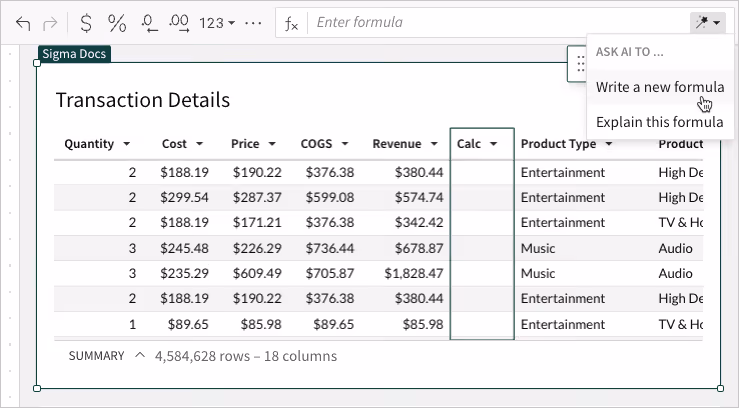This screenshot has height=408, width=739.
Task: Click into the Enter formula field
Action: (x=500, y=23)
